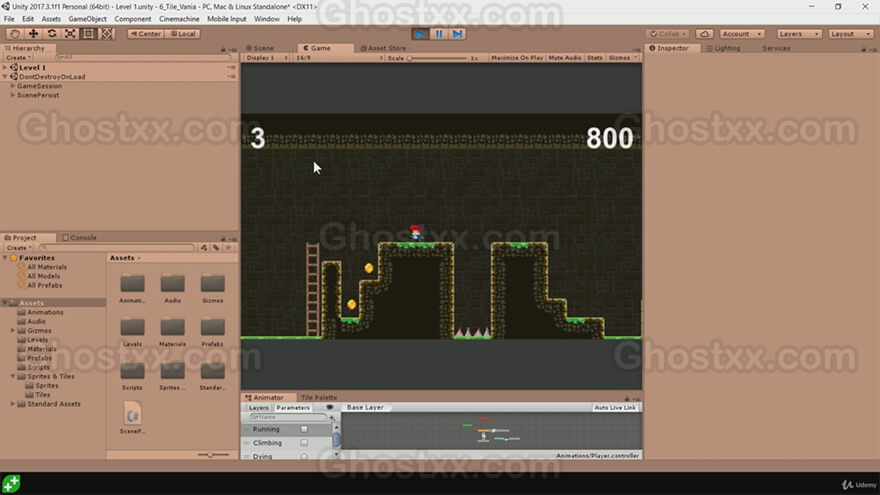Click the Project search field

[117, 248]
